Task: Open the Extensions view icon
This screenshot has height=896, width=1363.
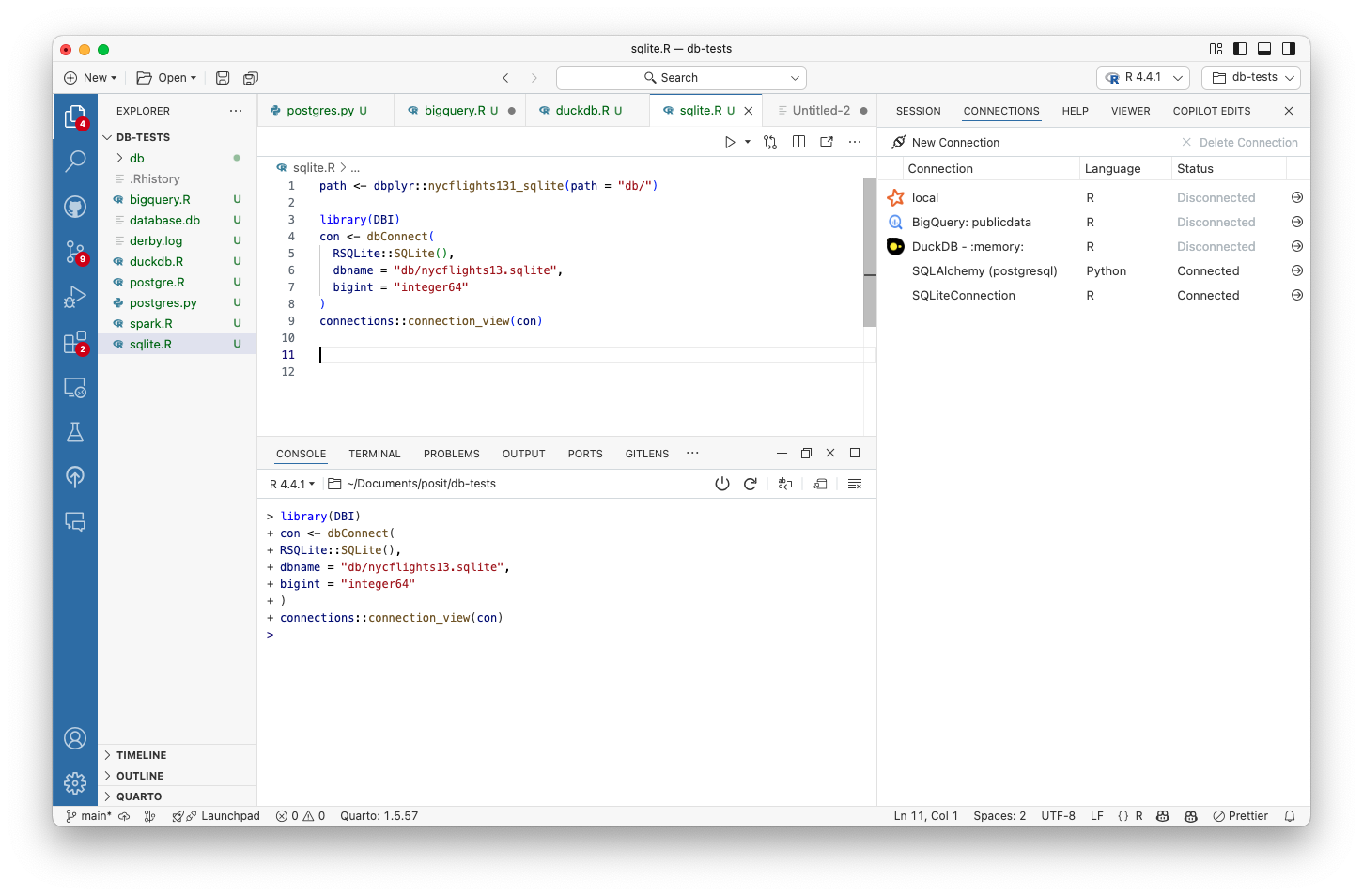Action: pyautogui.click(x=75, y=343)
